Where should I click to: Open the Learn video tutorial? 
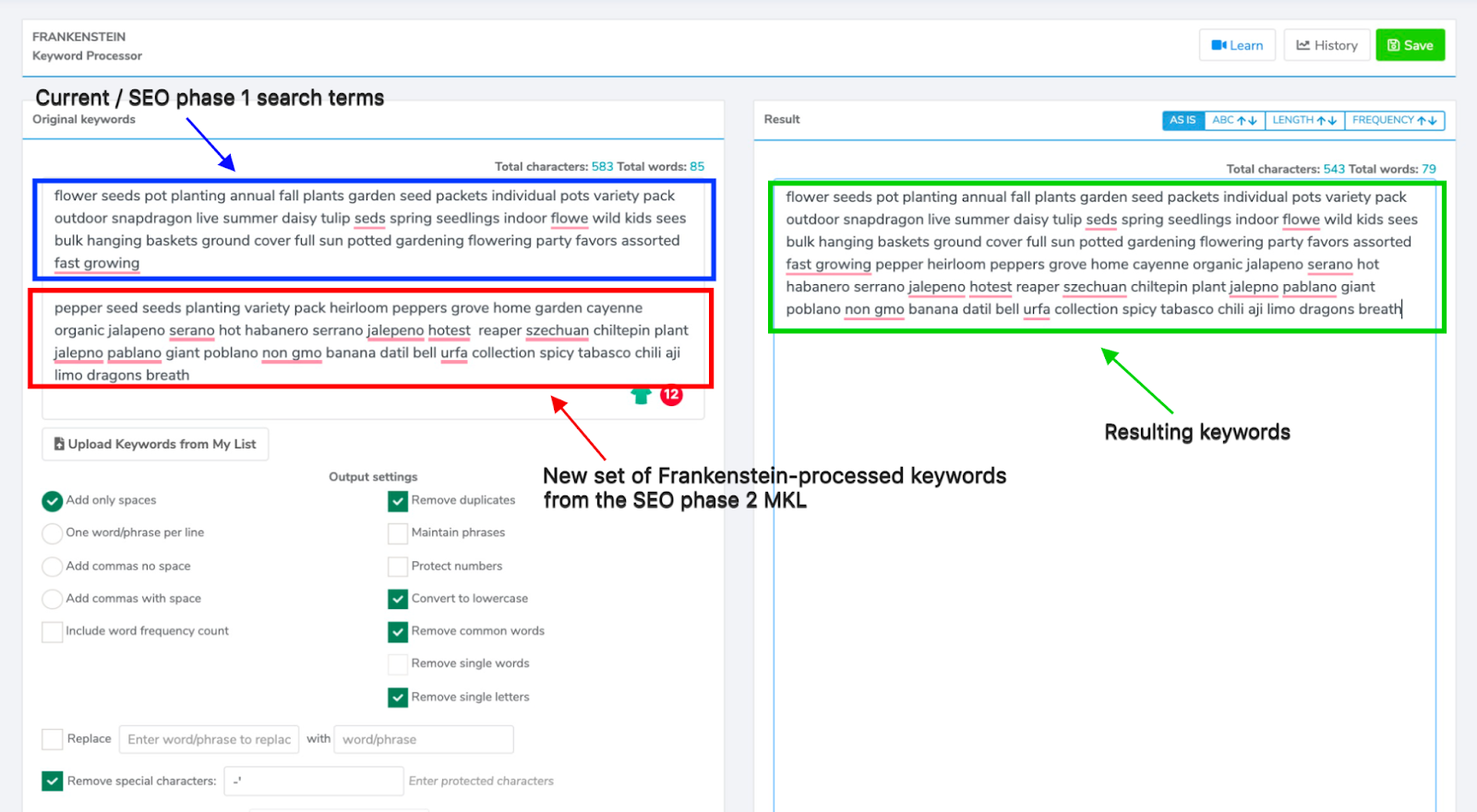(x=1237, y=45)
